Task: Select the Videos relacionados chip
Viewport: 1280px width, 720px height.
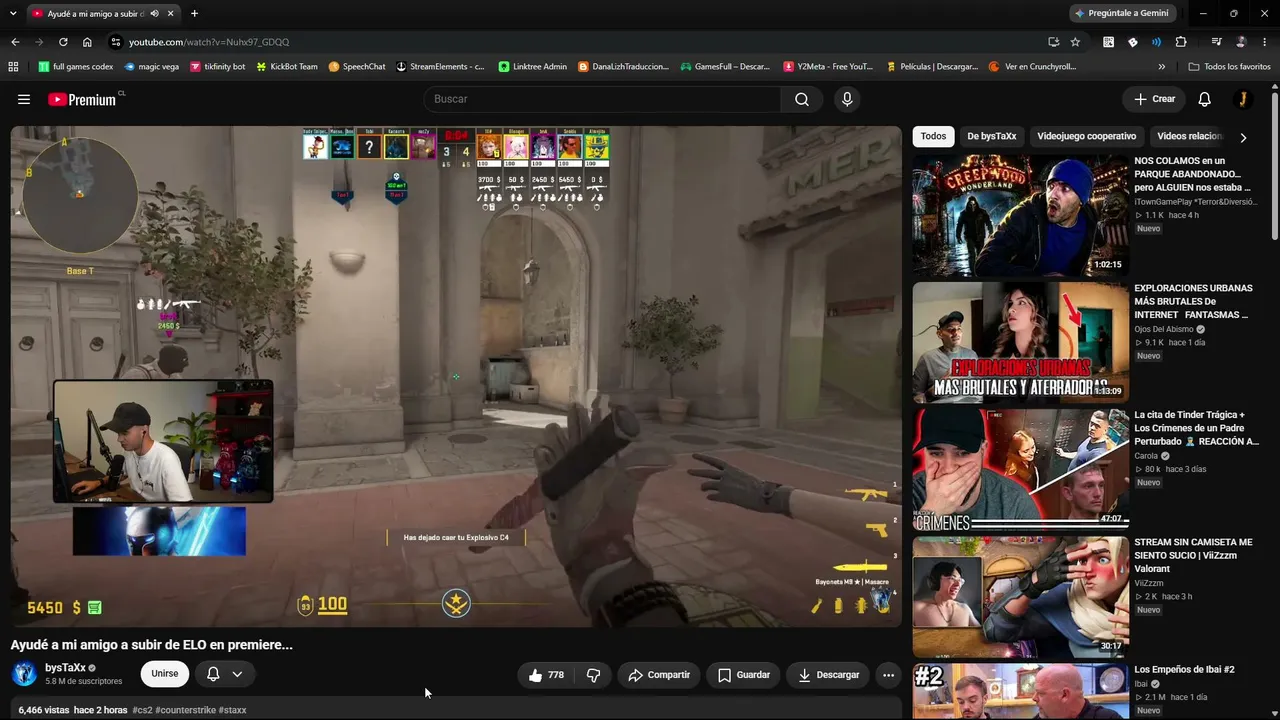Action: point(1190,137)
